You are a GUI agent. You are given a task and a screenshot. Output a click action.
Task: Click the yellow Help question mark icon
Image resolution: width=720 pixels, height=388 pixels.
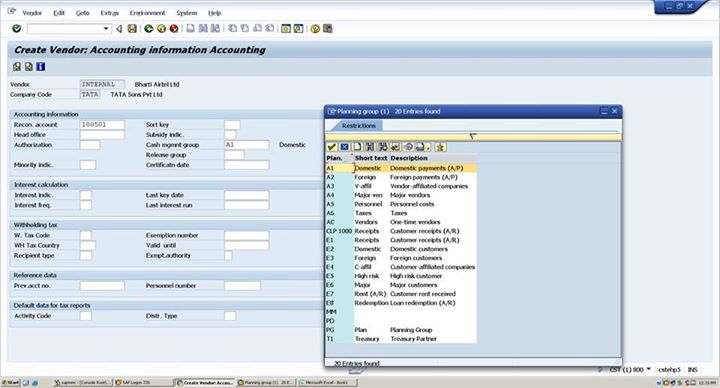tap(315, 28)
